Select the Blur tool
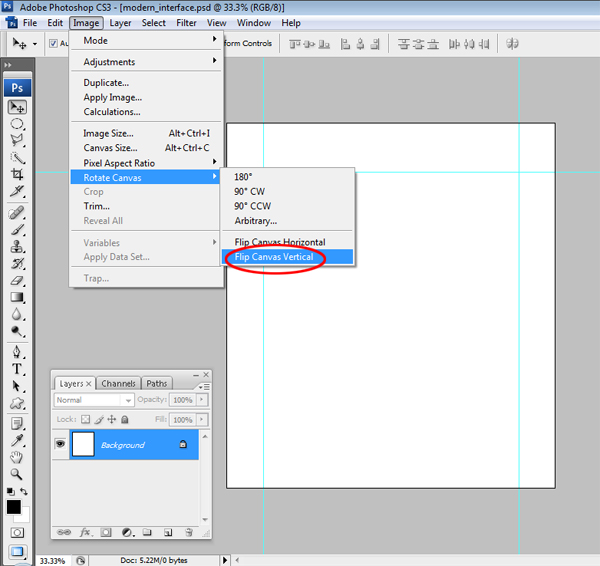The height and width of the screenshot is (566, 600). click(17, 314)
